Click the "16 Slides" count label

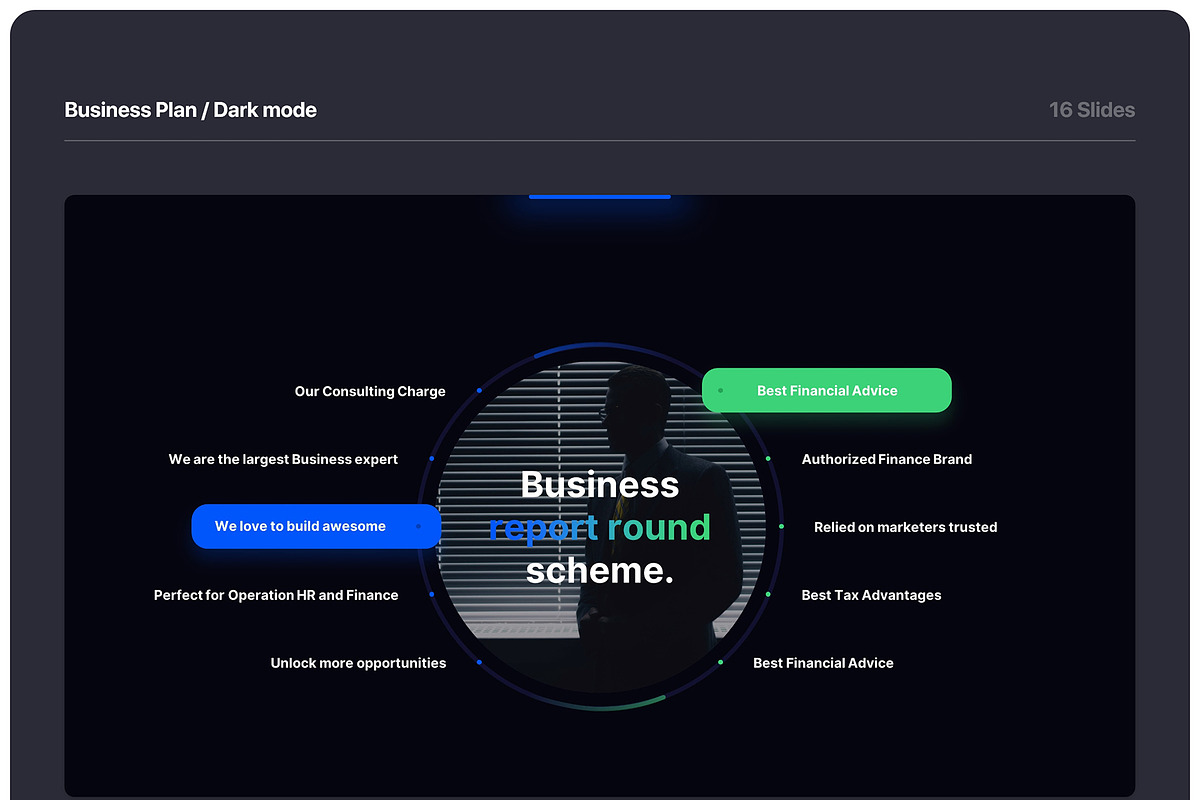[1092, 110]
